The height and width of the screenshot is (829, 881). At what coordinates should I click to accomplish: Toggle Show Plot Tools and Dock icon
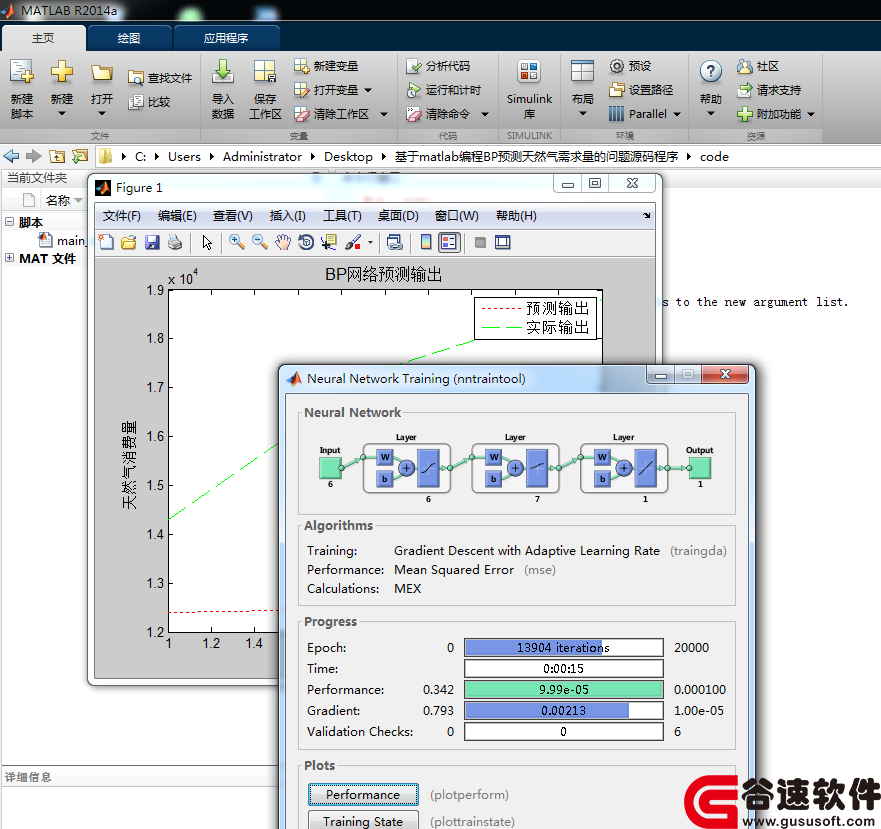click(x=502, y=242)
